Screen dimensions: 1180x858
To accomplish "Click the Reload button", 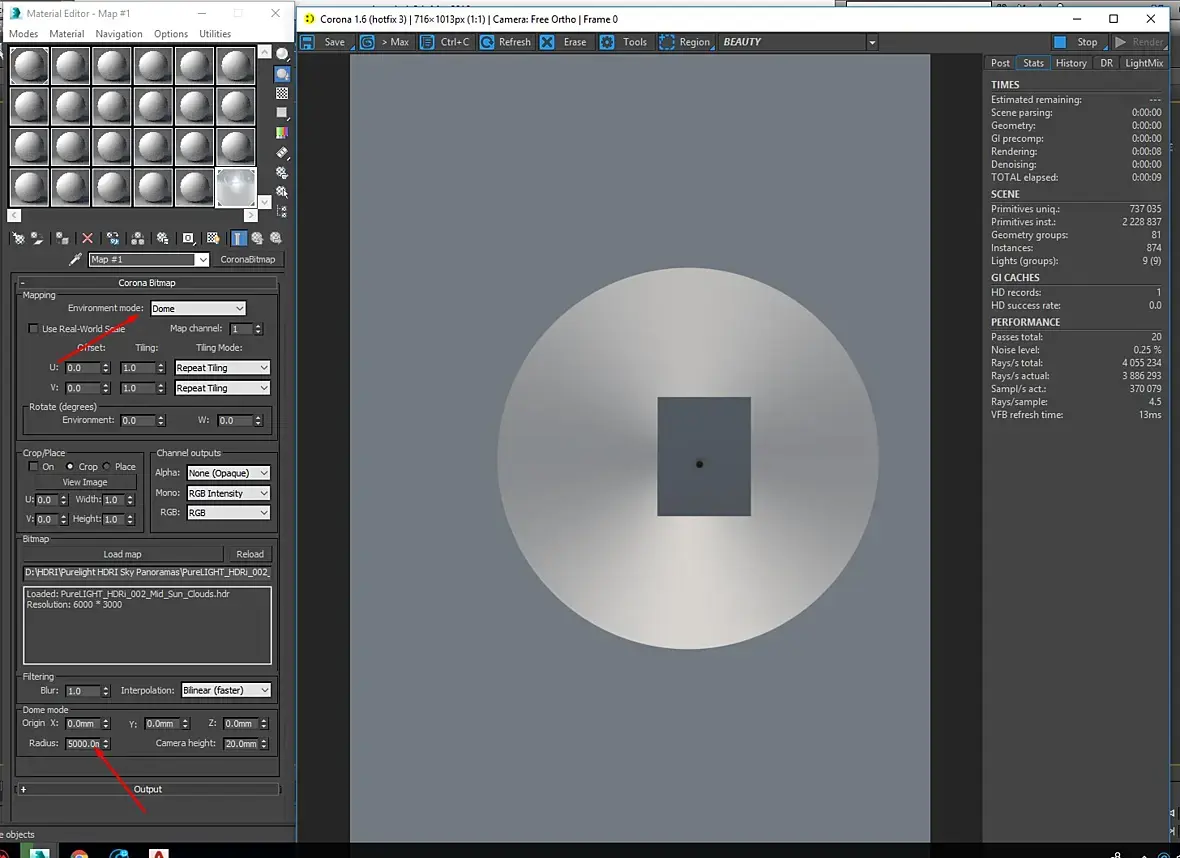I will [x=250, y=555].
